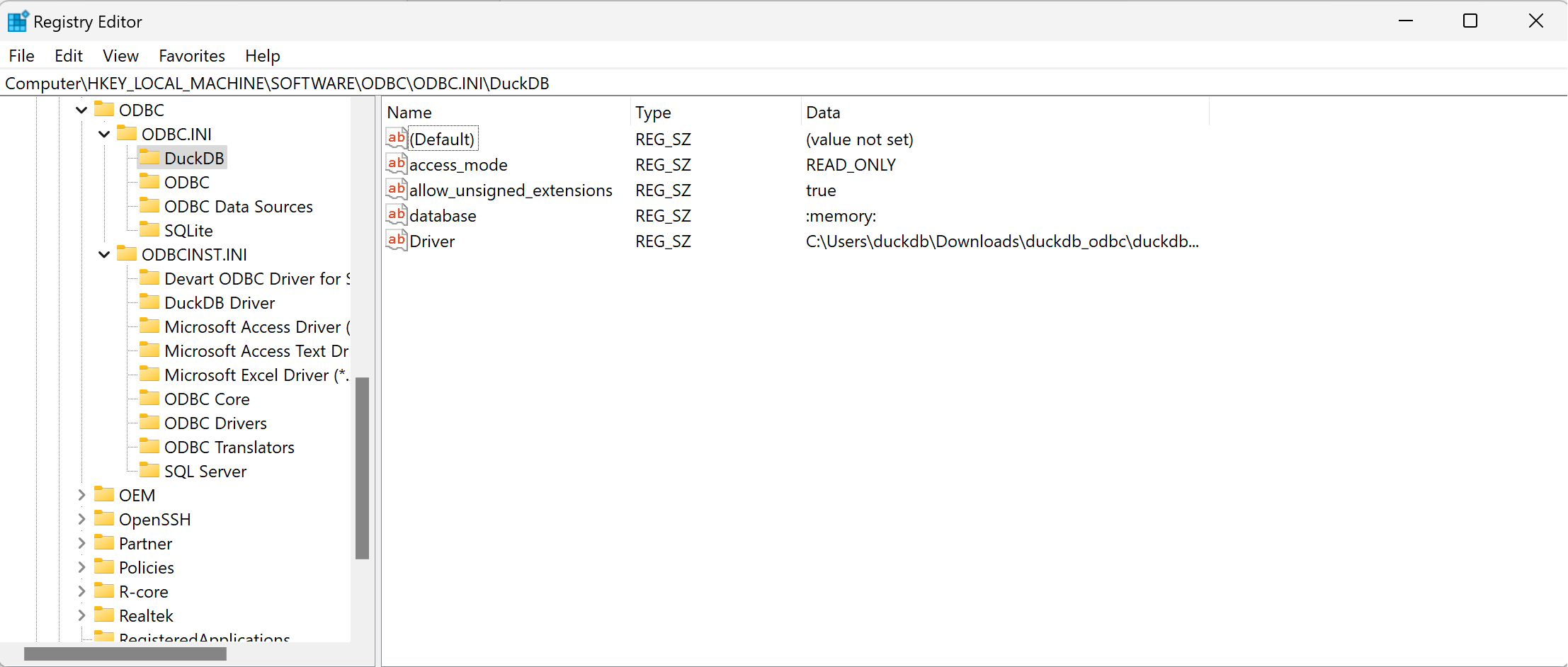Expand the OpenSSH key
Screen dimensions: 1568x667
pos(81,519)
